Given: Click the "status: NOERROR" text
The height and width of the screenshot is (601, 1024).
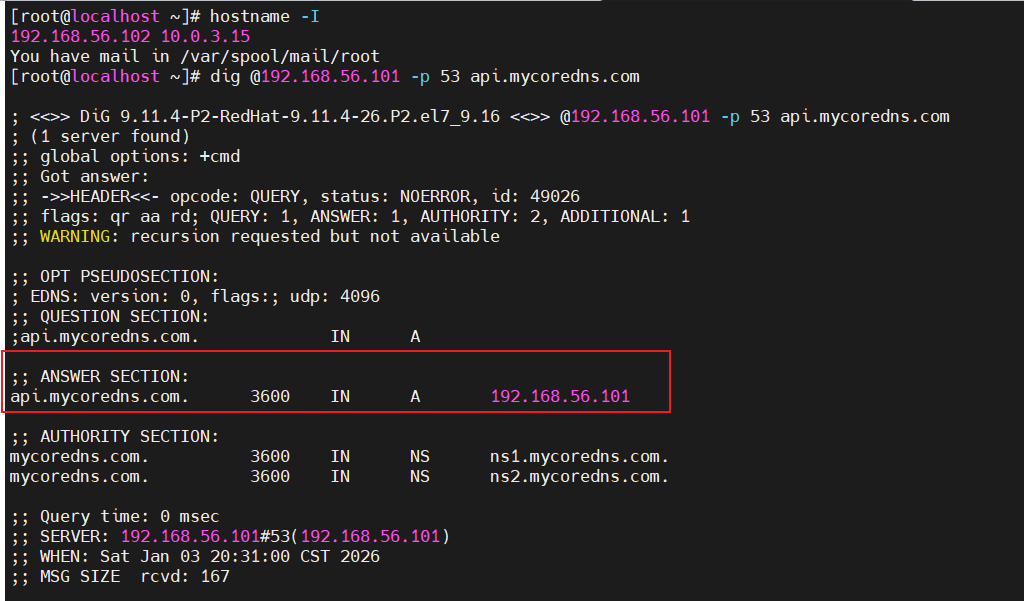Looking at the screenshot, I should pos(420,197).
